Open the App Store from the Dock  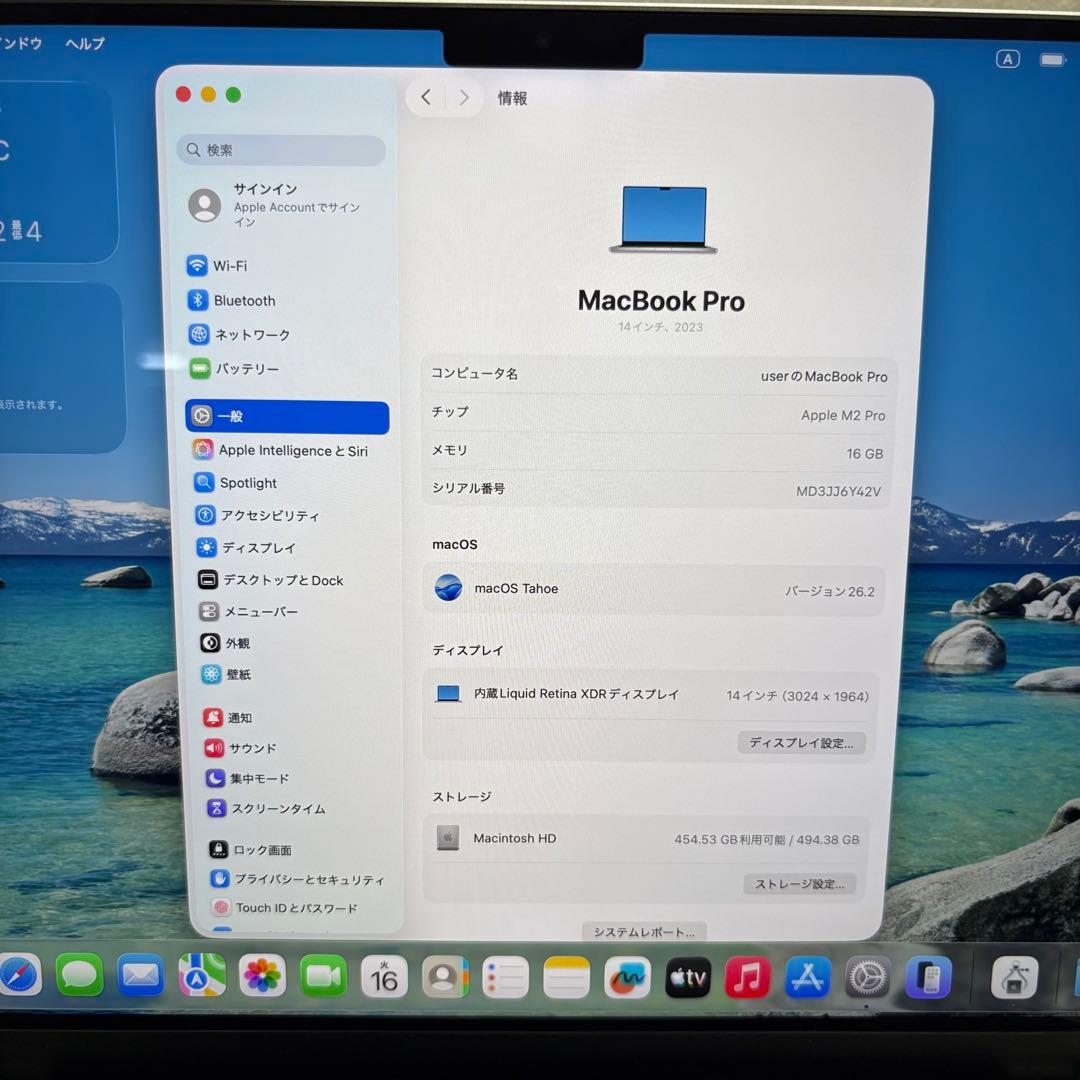807,978
